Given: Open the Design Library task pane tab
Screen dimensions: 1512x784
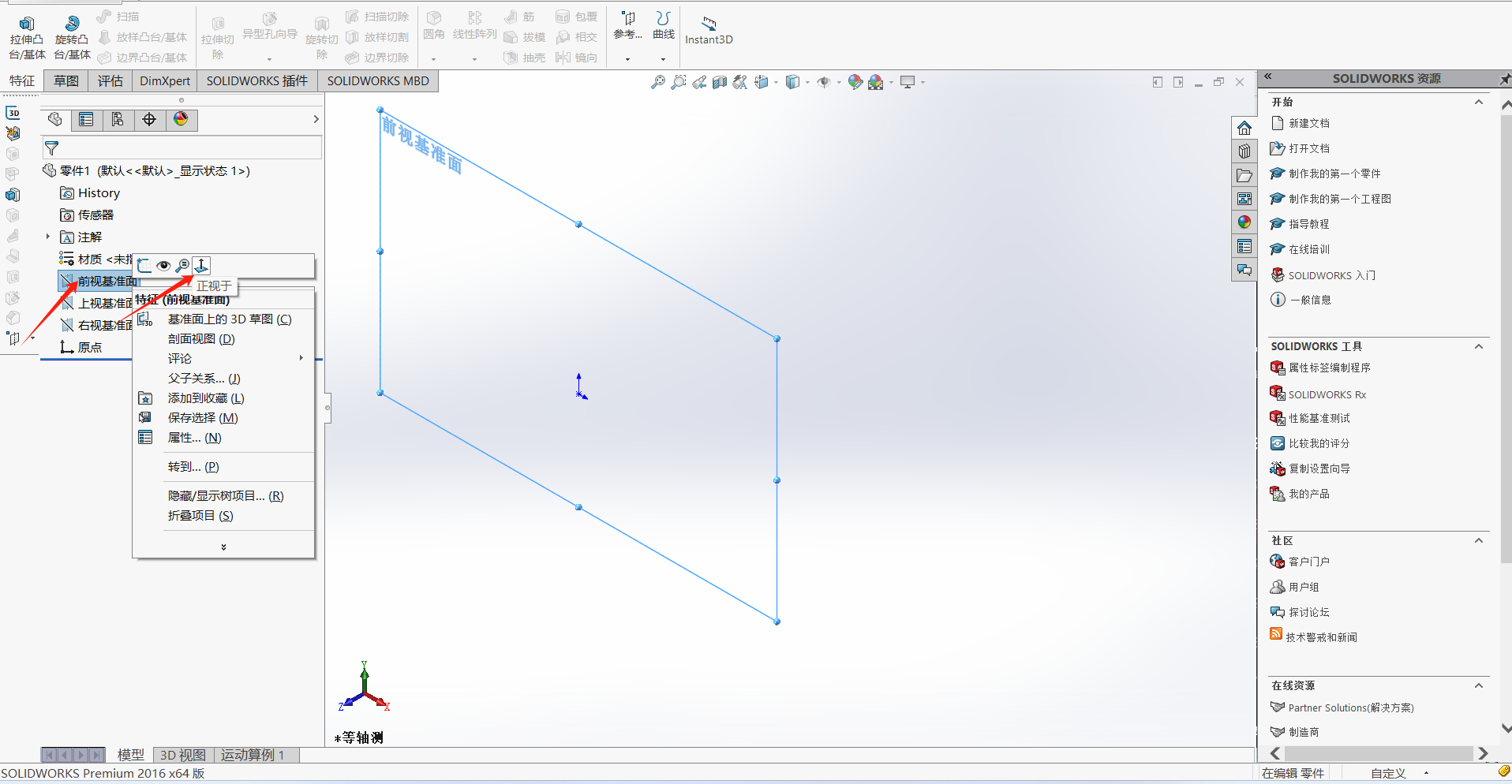Looking at the screenshot, I should click(x=1244, y=151).
